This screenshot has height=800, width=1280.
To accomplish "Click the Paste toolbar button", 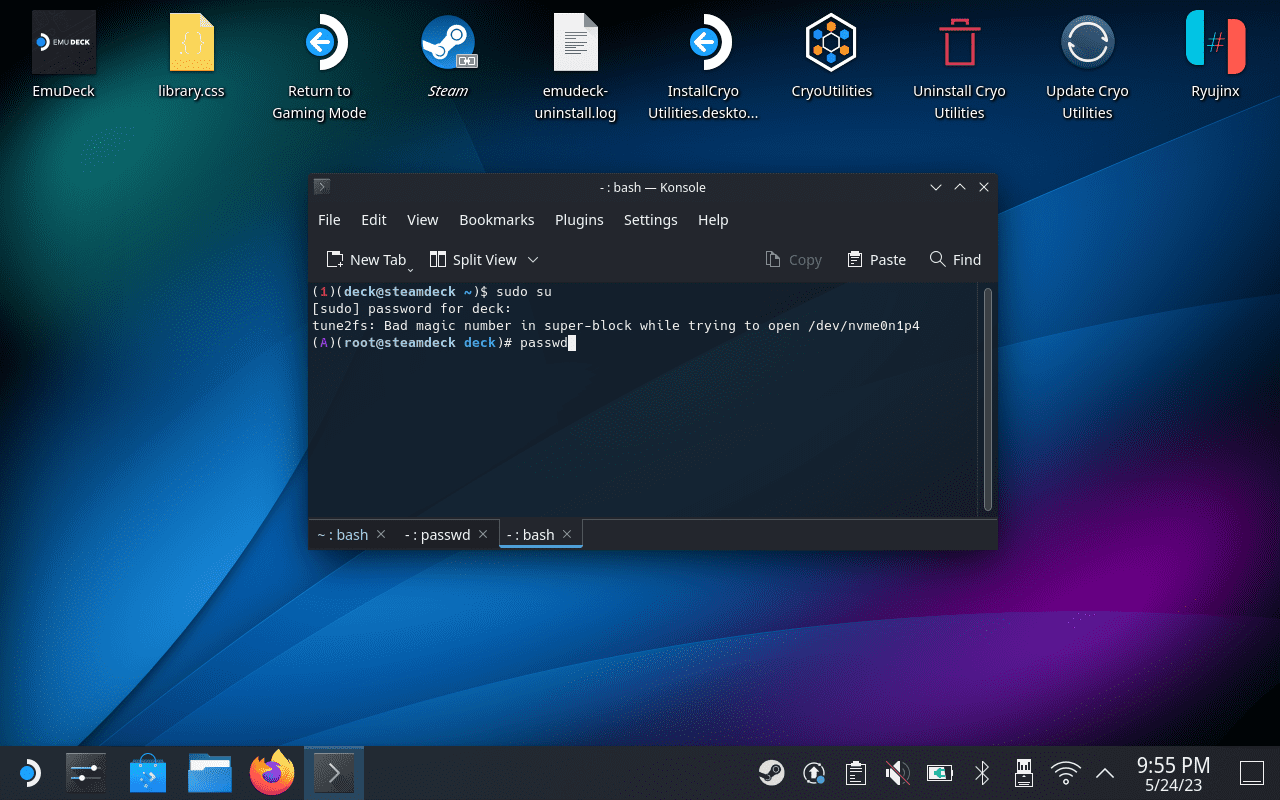I will [876, 260].
